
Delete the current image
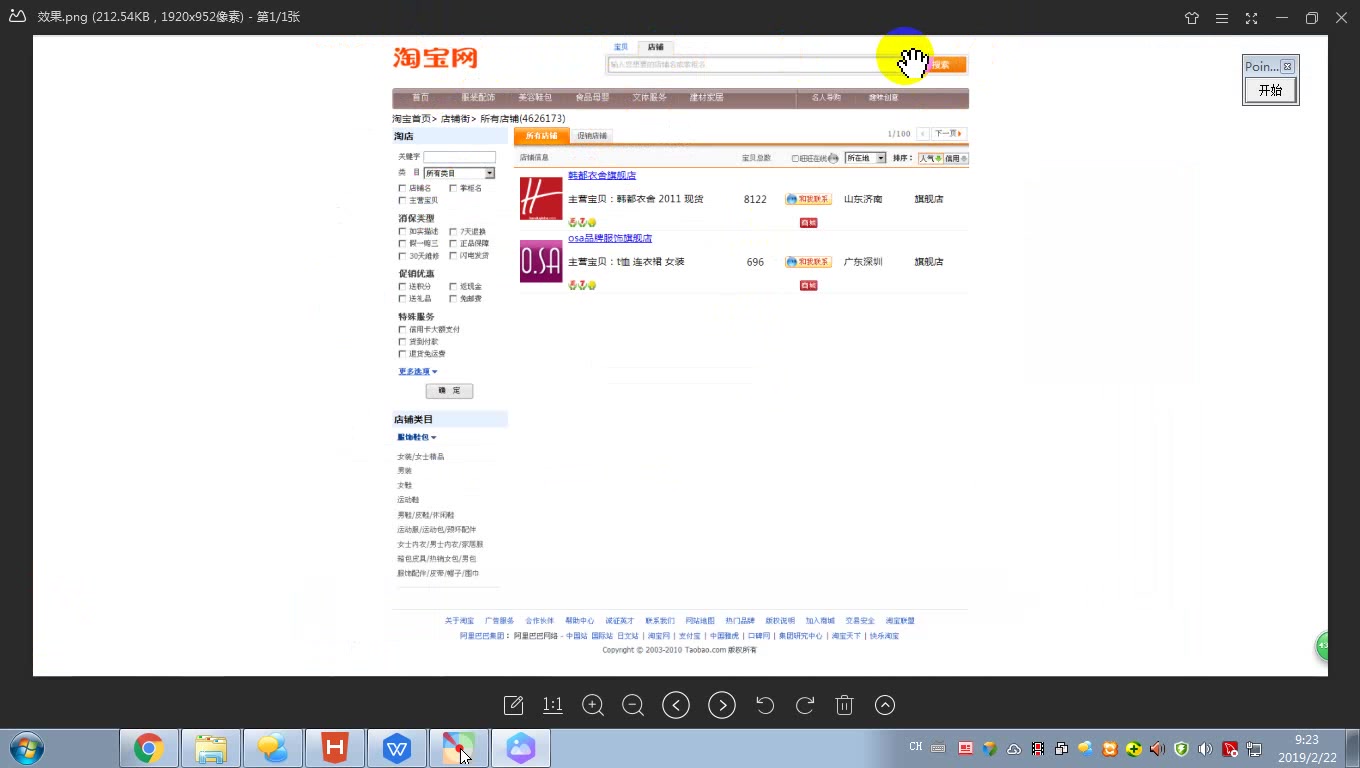coord(844,705)
